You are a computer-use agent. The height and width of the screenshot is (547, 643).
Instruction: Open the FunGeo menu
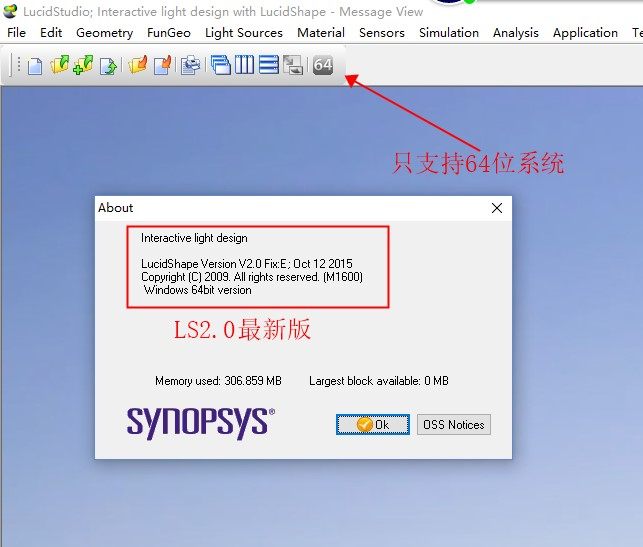click(168, 32)
